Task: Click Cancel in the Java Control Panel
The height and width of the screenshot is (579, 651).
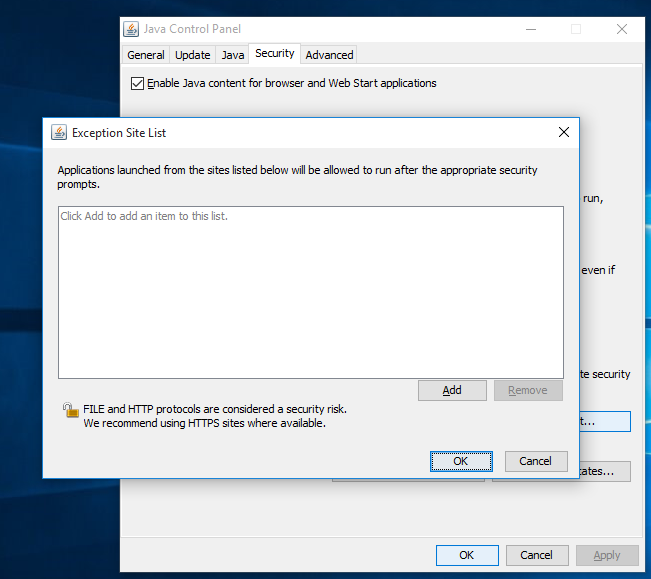Action: coord(537,555)
